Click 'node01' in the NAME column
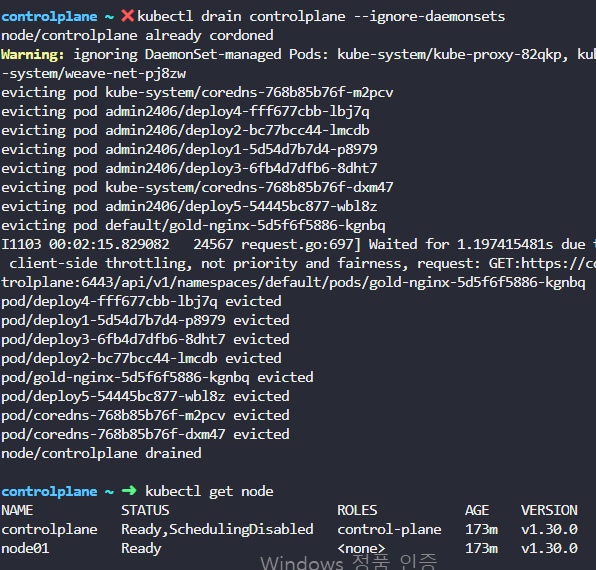The width and height of the screenshot is (596, 570). (25, 548)
